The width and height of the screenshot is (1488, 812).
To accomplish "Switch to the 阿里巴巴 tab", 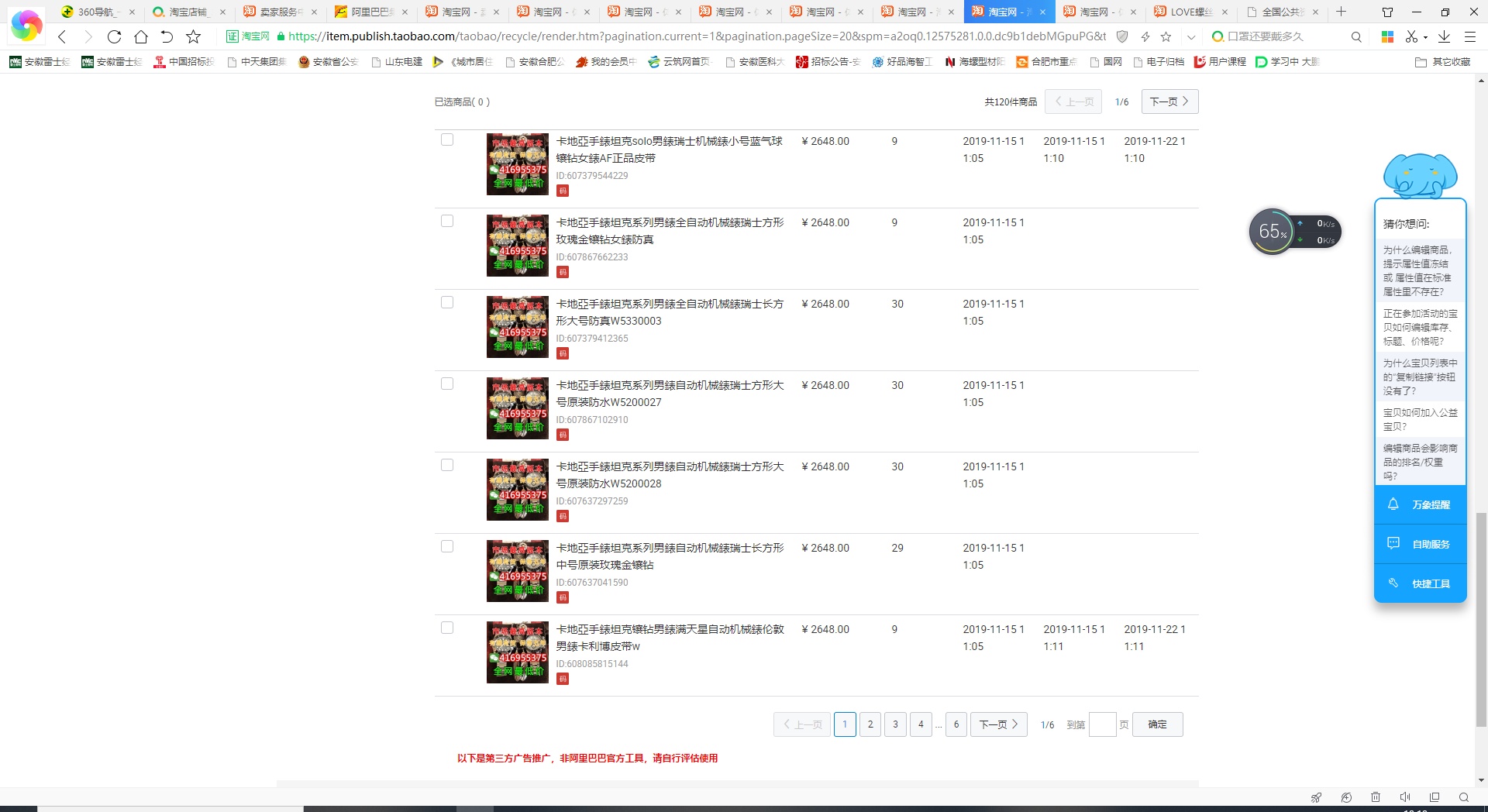I will tap(370, 12).
